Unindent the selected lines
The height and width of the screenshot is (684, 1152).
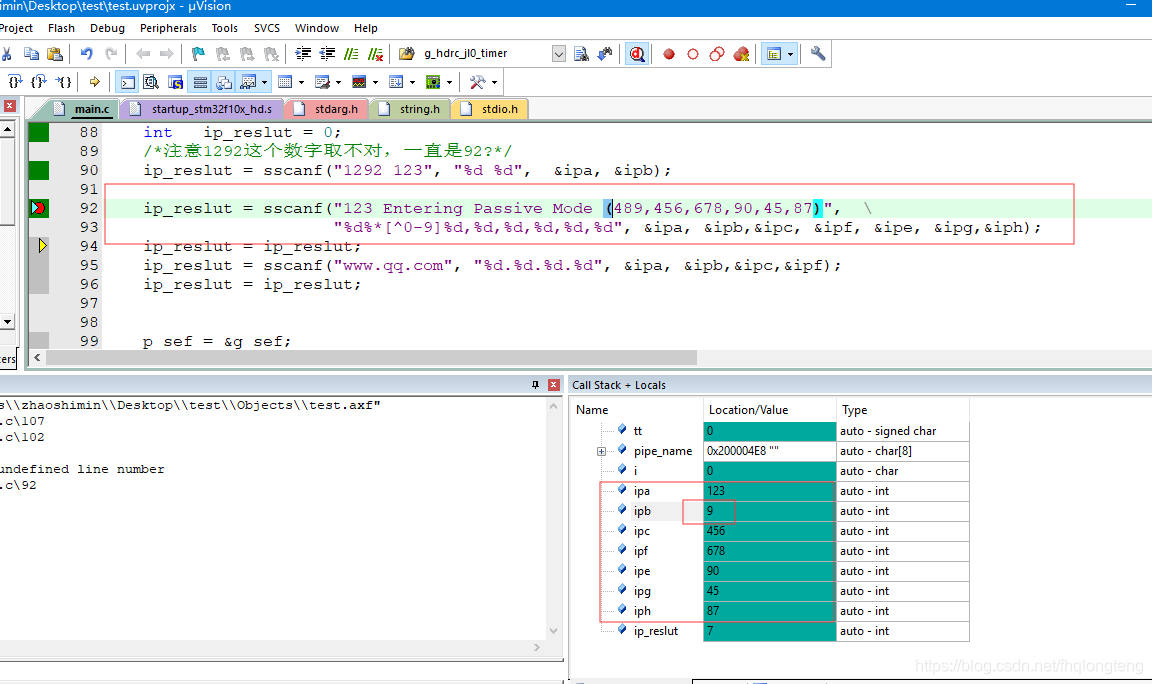(x=327, y=54)
